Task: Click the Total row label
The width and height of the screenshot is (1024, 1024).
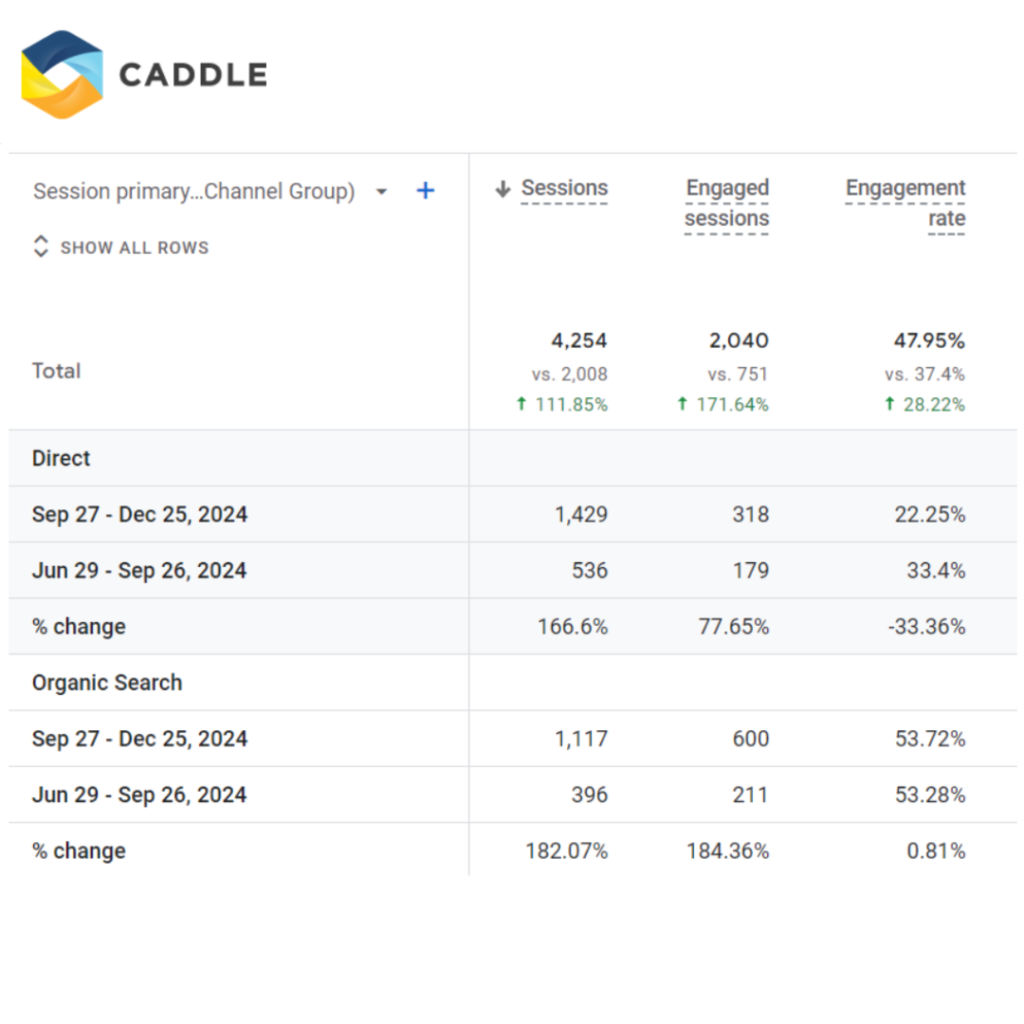Action: [x=56, y=371]
